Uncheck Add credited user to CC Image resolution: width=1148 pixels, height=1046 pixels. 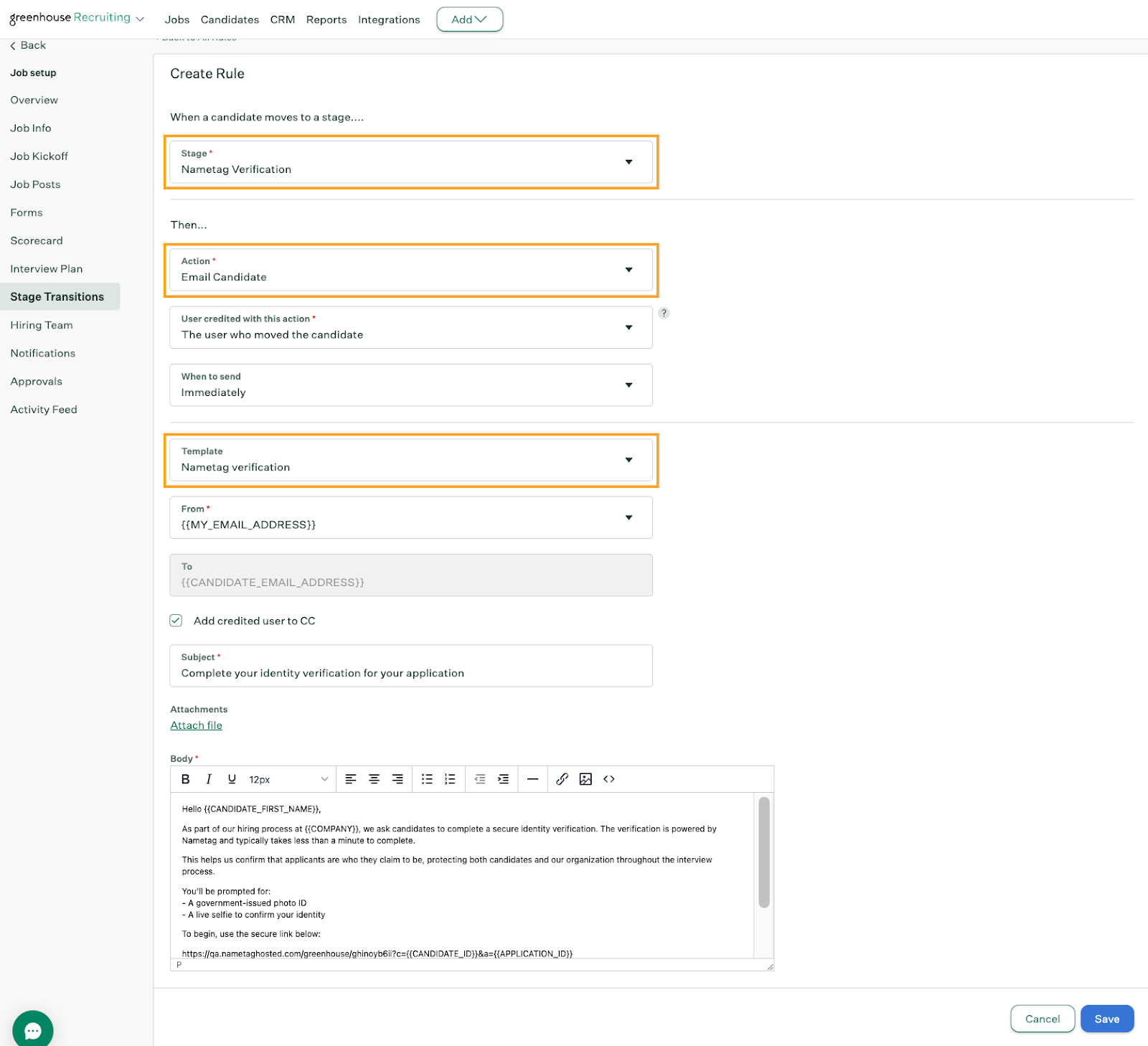[177, 621]
